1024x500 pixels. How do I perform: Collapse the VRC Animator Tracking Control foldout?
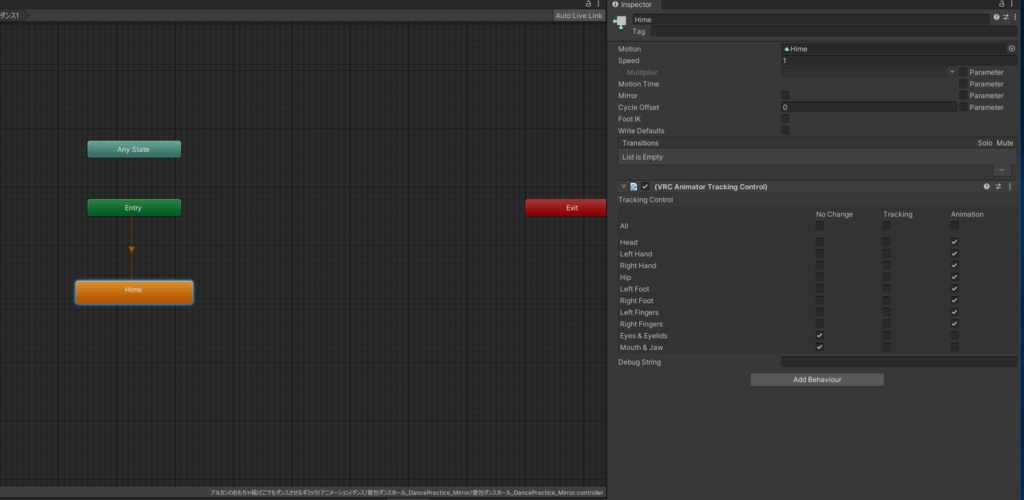click(x=624, y=187)
